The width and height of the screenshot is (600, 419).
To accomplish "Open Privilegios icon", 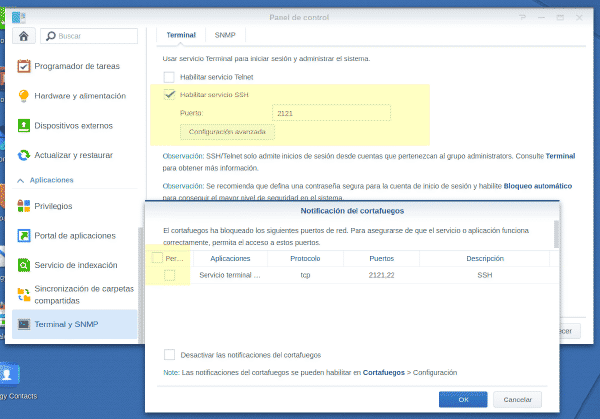I will (x=24, y=206).
